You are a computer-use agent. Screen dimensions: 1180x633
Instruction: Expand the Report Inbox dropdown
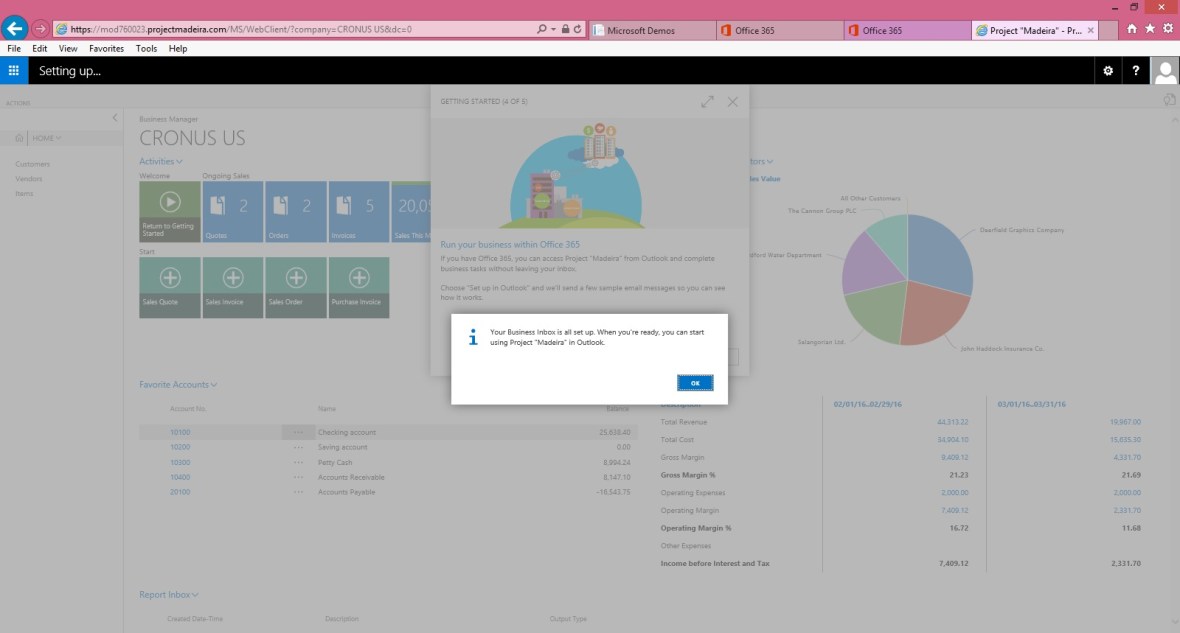[168, 595]
